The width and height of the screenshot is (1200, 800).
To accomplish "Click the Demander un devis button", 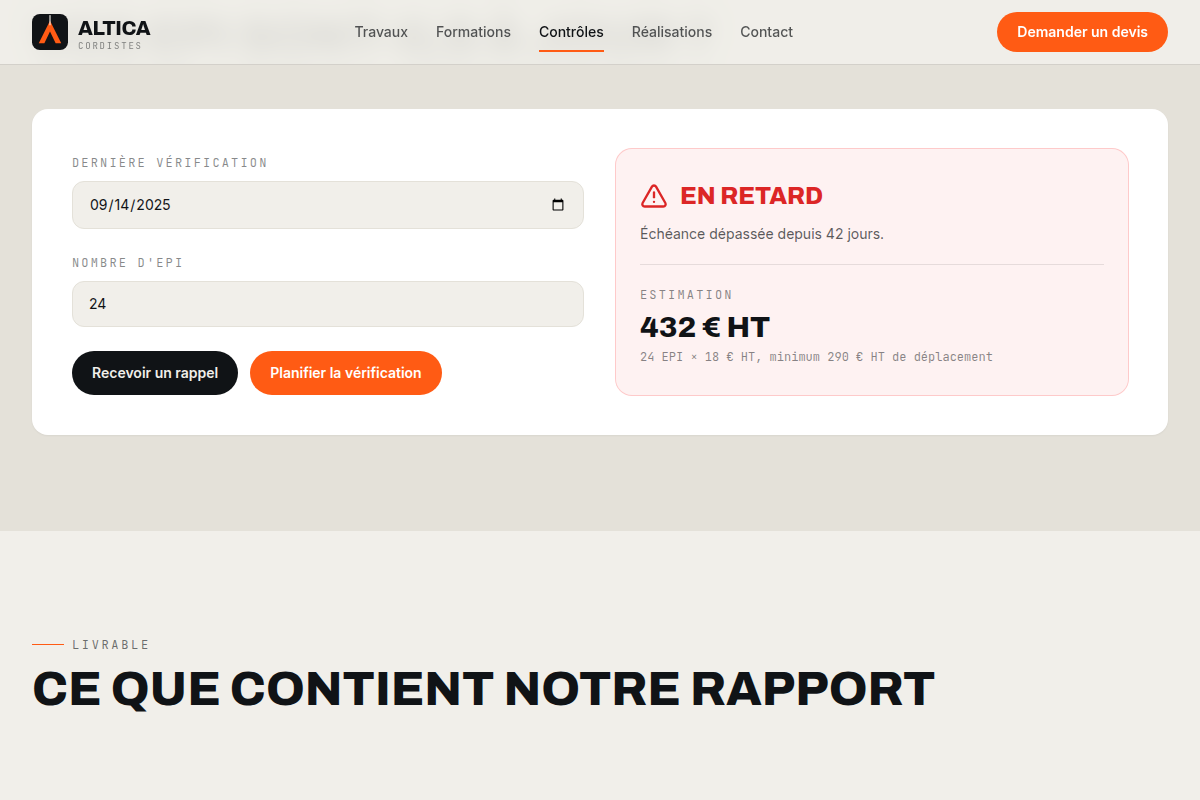I will [1082, 32].
